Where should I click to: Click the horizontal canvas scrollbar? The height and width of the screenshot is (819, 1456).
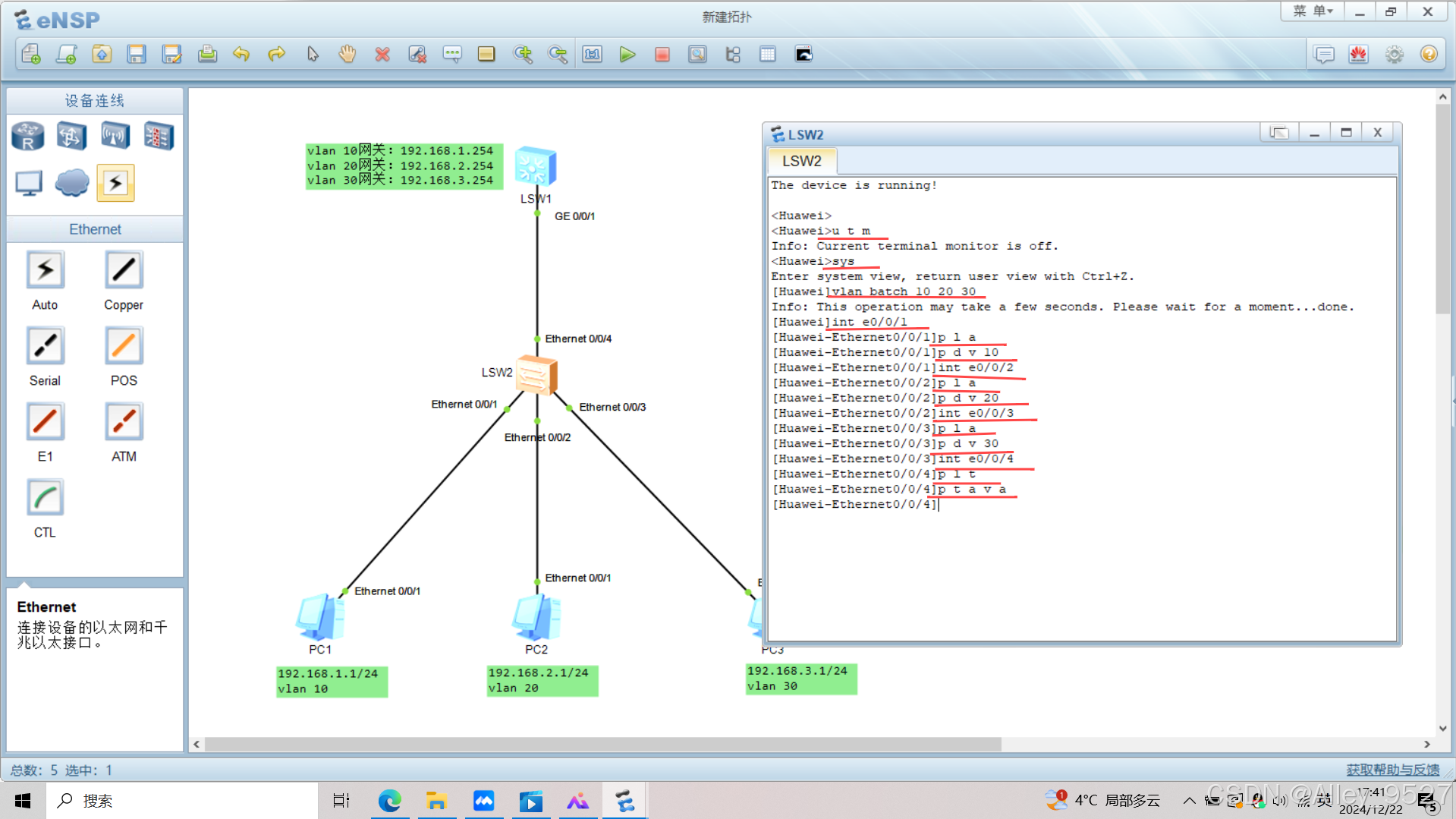point(603,744)
